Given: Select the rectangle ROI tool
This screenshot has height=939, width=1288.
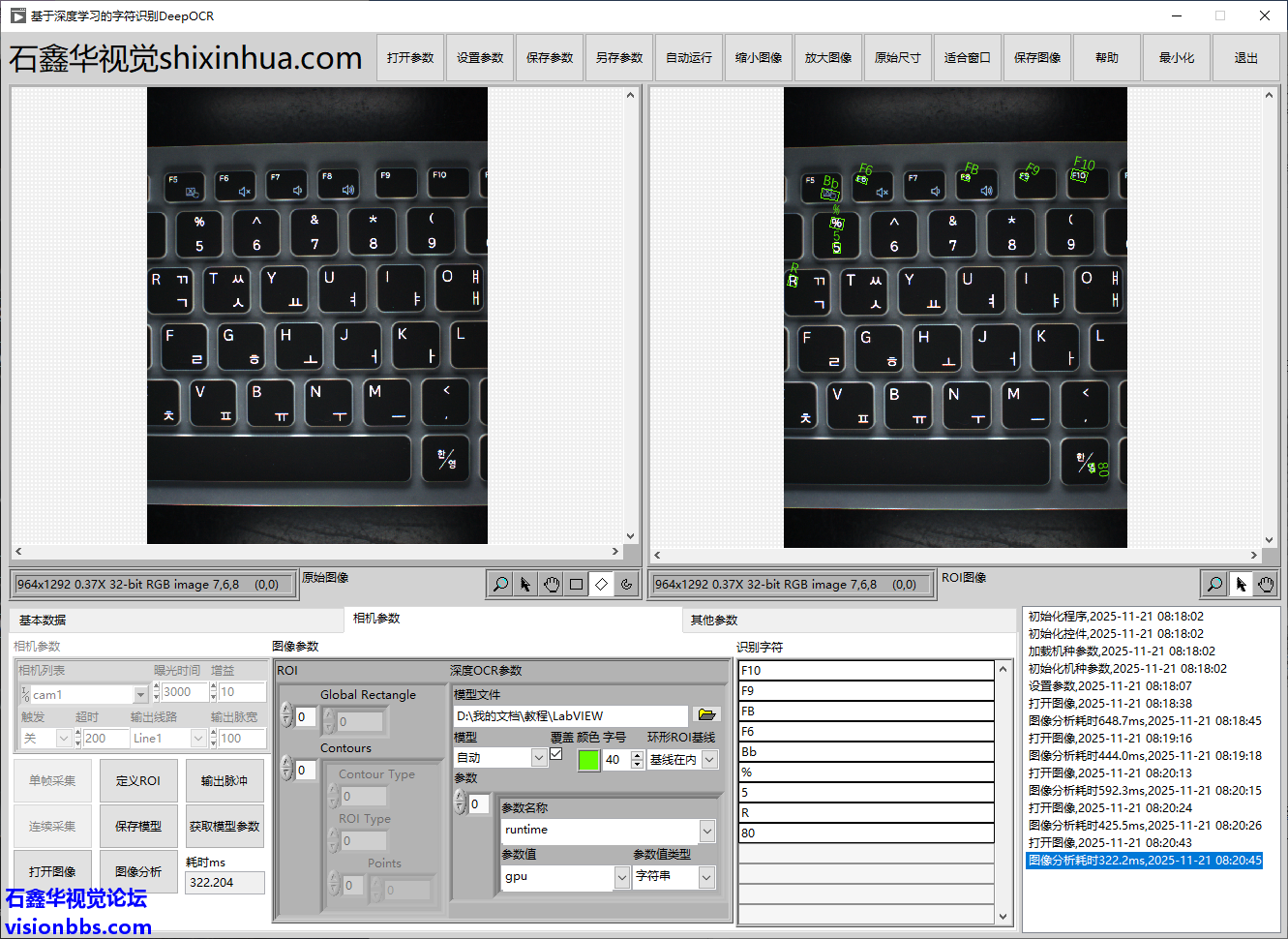Looking at the screenshot, I should click(x=576, y=584).
